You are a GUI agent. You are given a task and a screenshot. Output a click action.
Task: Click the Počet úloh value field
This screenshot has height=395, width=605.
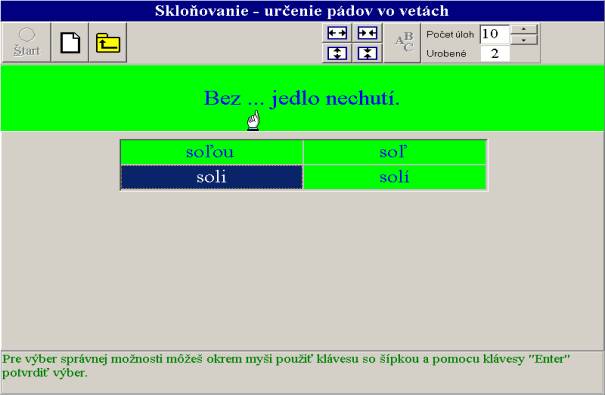coord(495,34)
